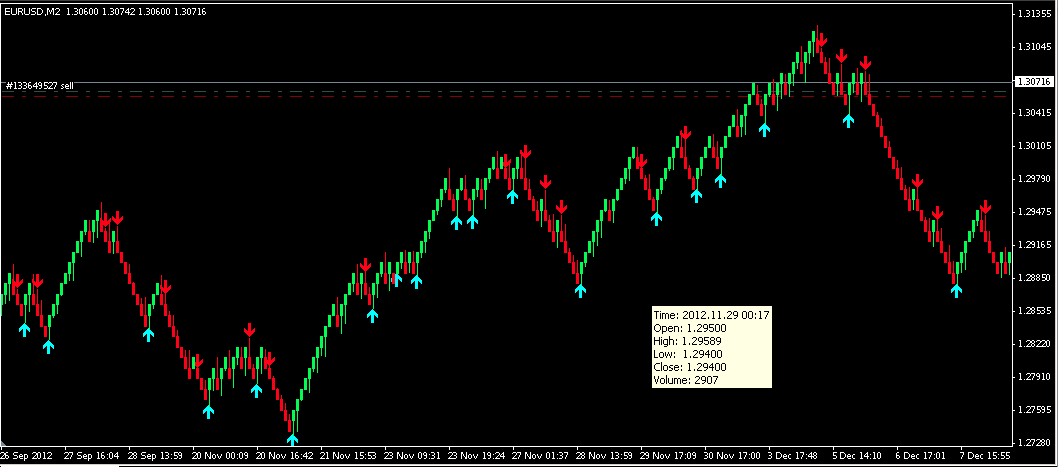Image resolution: width=1058 pixels, height=467 pixels.
Task: Click price axis label 1.27280
Action: 1036,443
